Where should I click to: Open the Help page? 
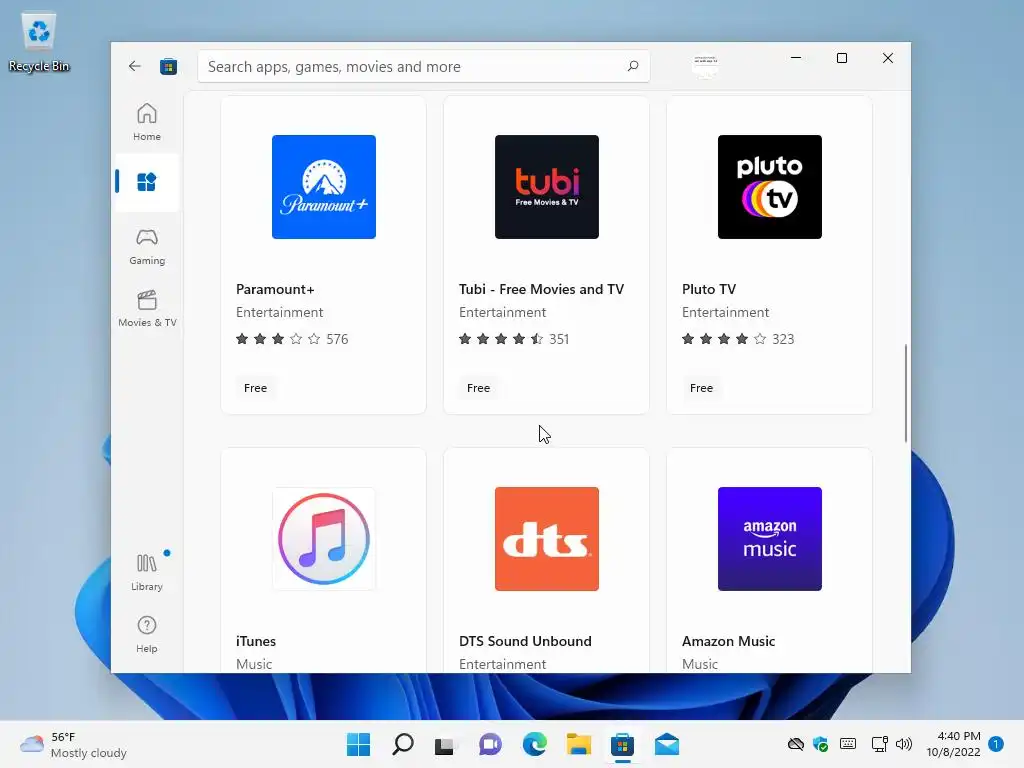coord(147,634)
